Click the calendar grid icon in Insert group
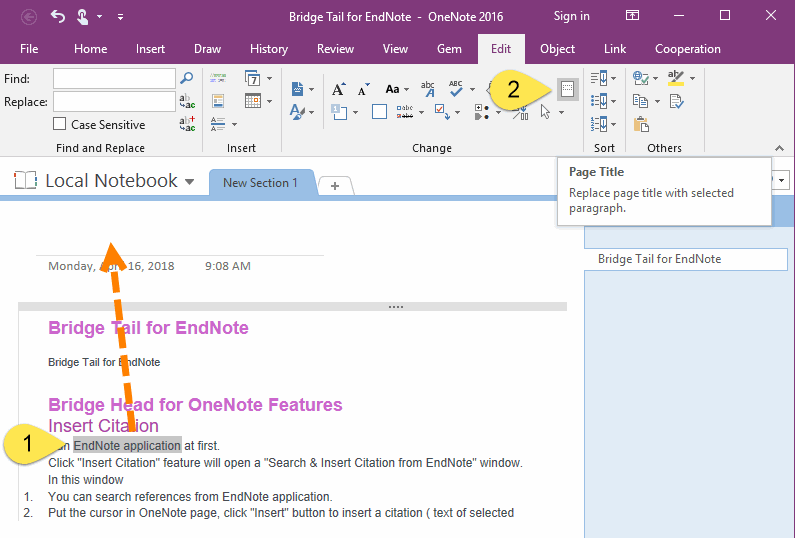The image size is (795, 538). tap(252, 100)
